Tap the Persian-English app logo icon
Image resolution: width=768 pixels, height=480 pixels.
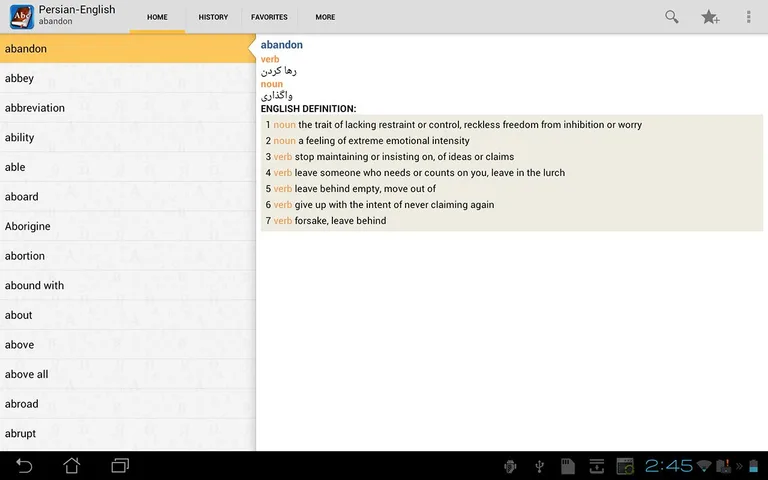click(x=22, y=17)
